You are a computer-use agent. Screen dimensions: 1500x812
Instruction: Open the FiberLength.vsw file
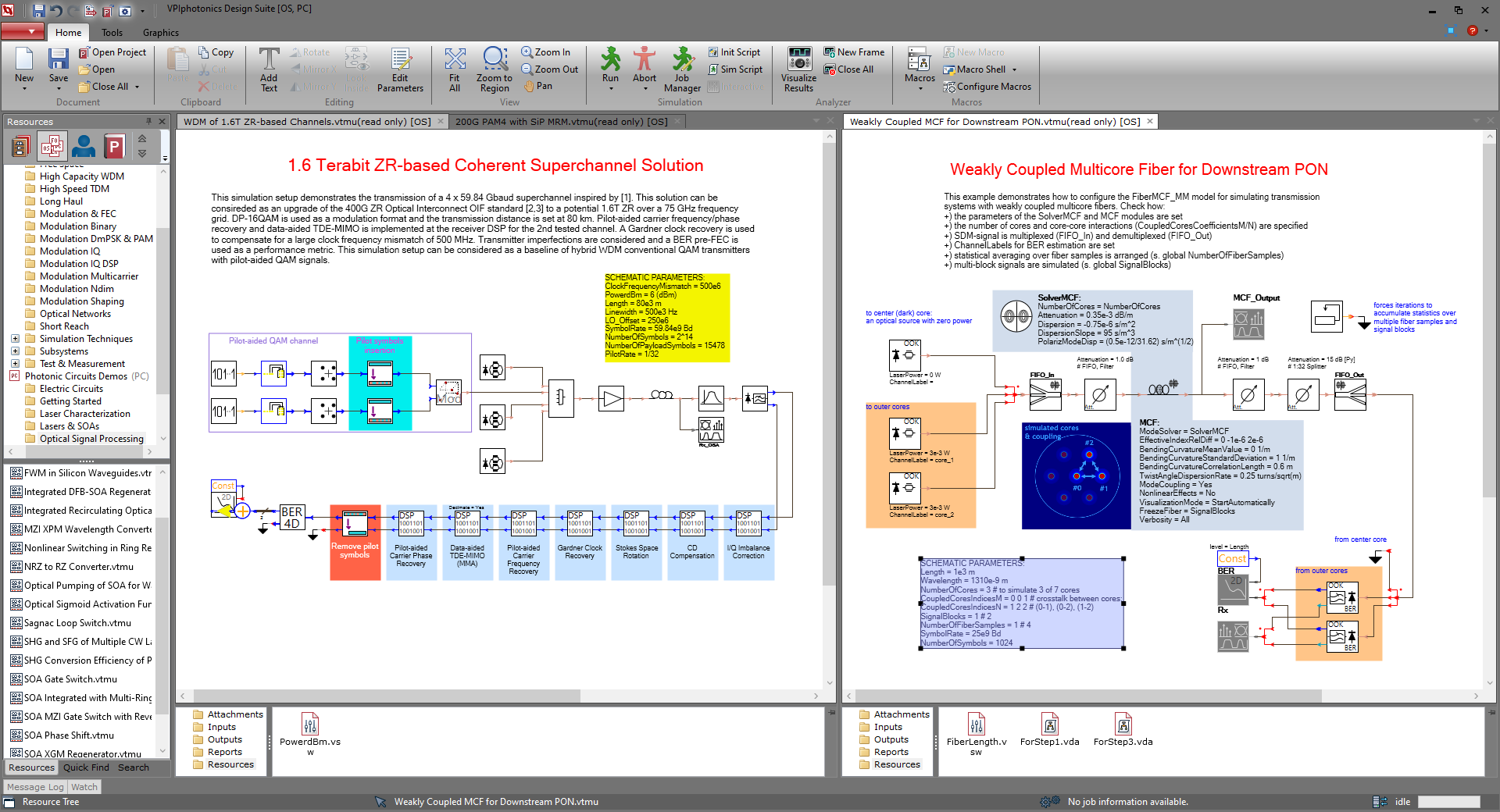point(976,734)
